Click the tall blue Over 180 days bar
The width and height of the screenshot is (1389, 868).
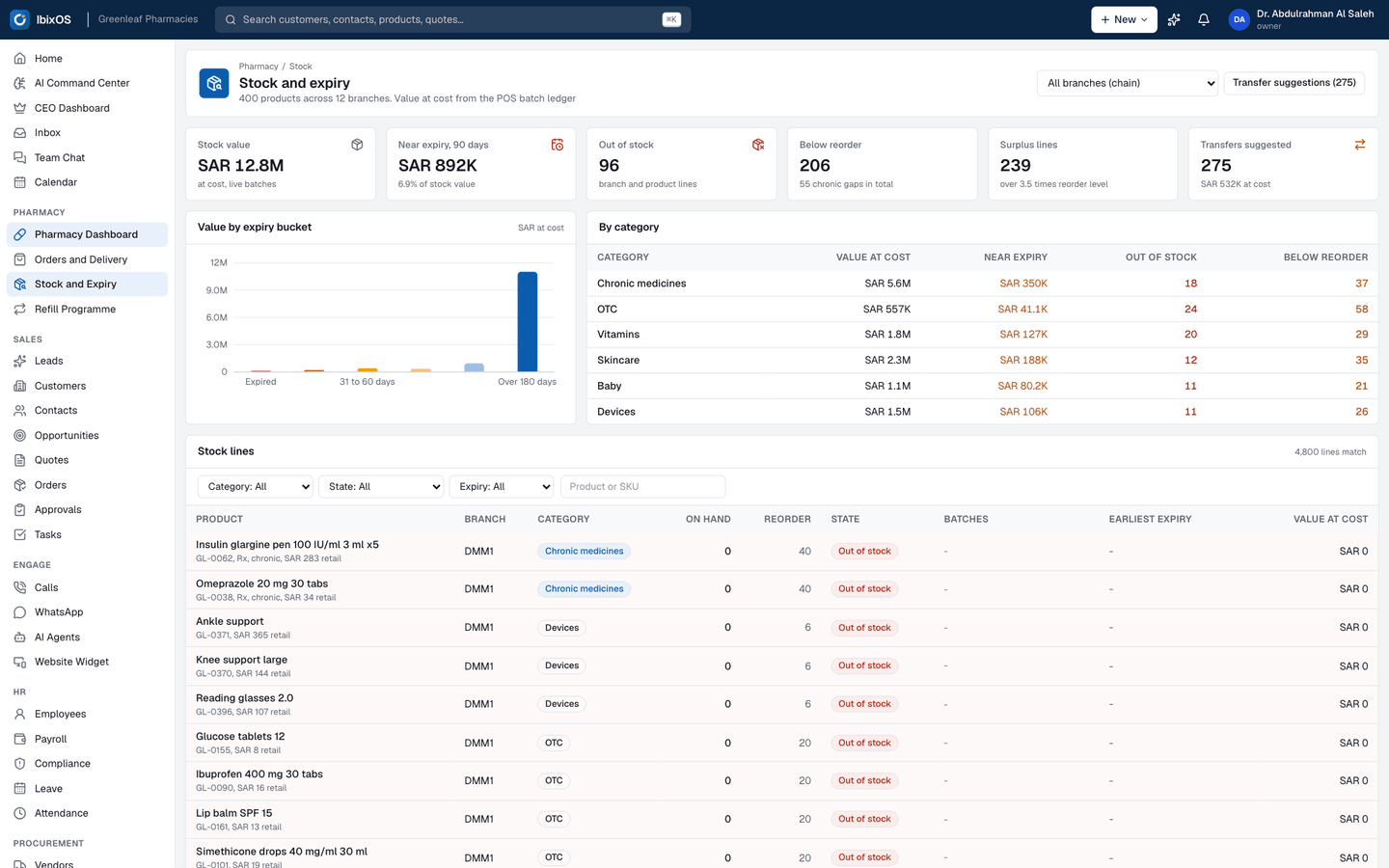coord(528,321)
